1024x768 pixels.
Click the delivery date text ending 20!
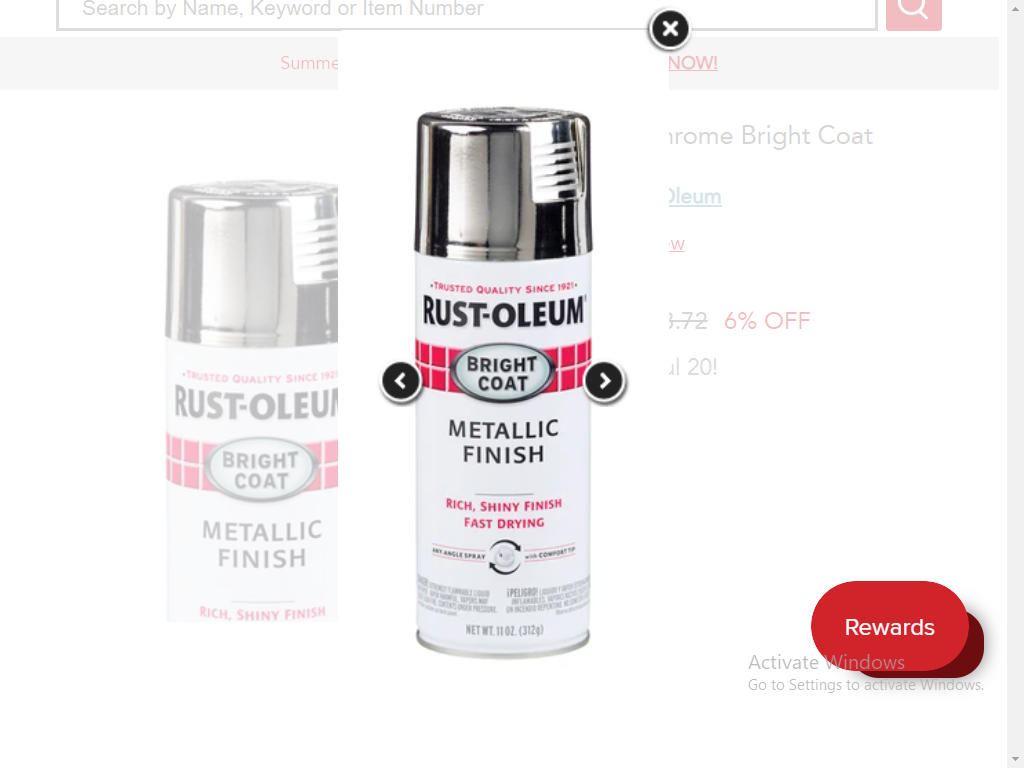(x=693, y=367)
